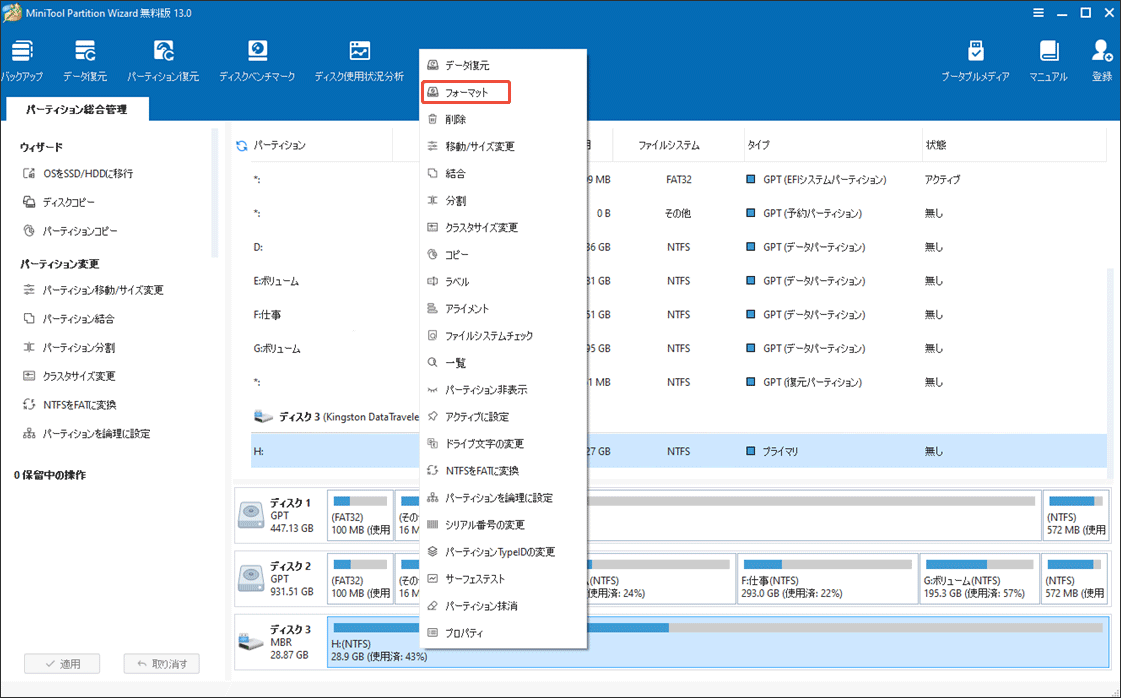The image size is (1121, 698).
Task: Click the 取り消す button
Action: pos(162,664)
